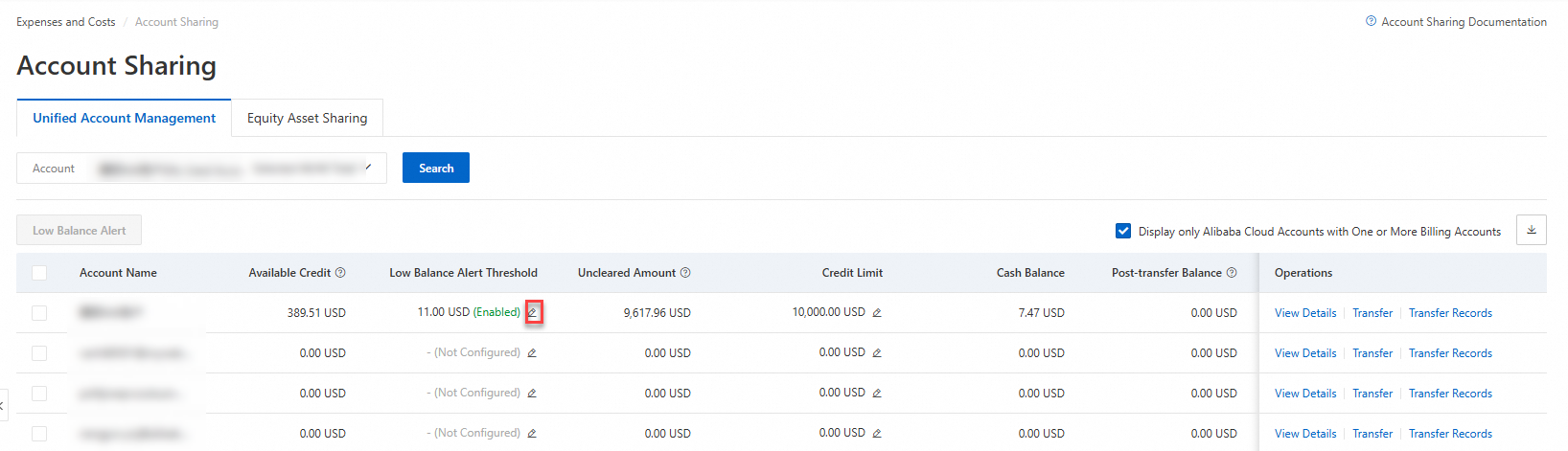1568x451 pixels.
Task: Click the download export icon button
Action: [1532, 230]
